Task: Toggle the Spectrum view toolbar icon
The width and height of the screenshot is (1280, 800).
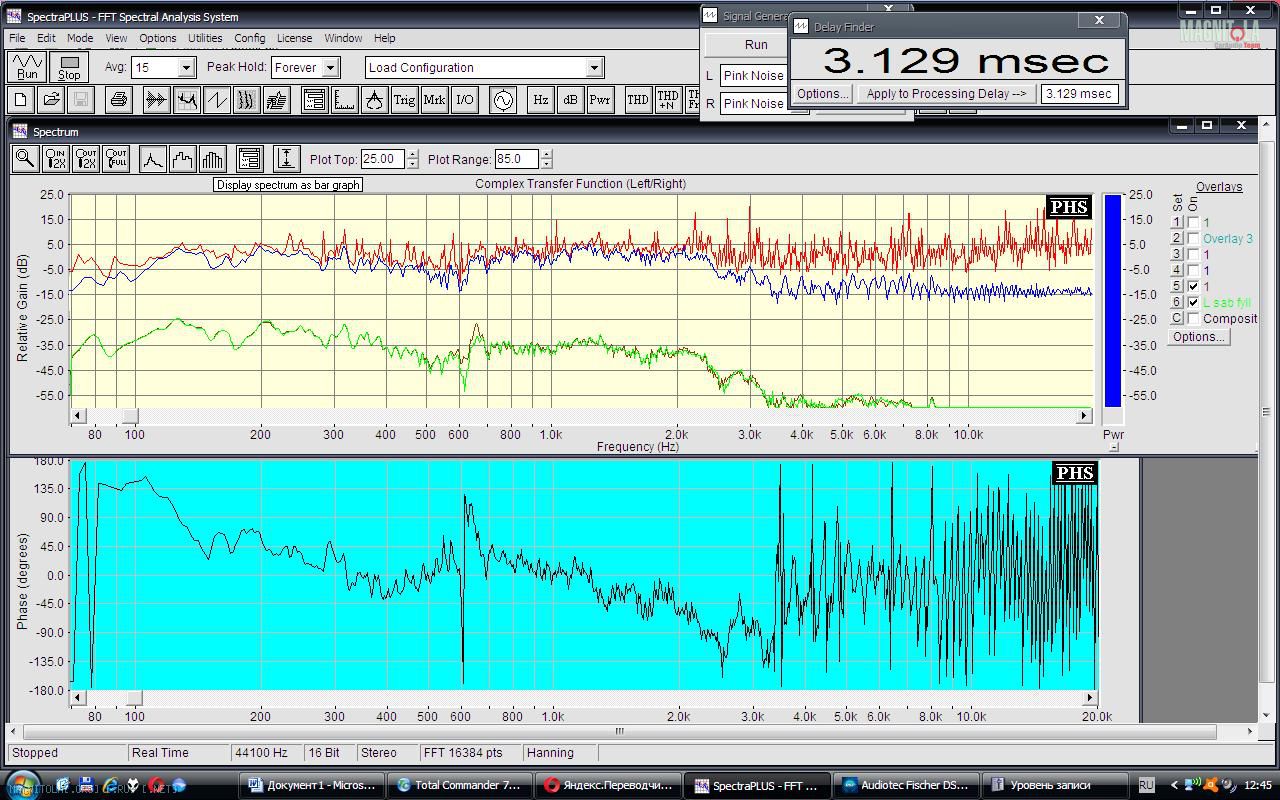Action: [186, 100]
